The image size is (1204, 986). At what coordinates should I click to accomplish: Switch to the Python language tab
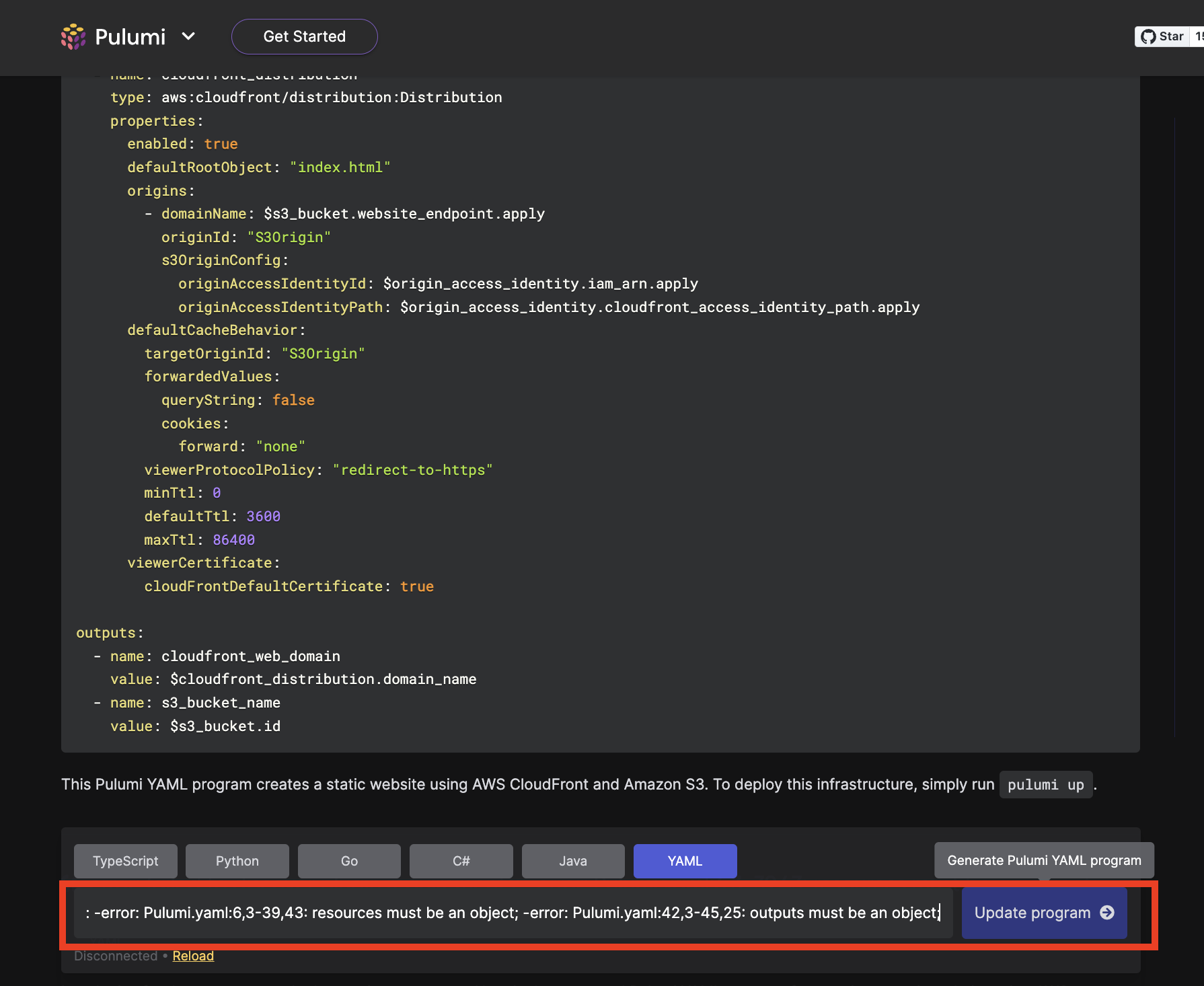click(x=237, y=861)
